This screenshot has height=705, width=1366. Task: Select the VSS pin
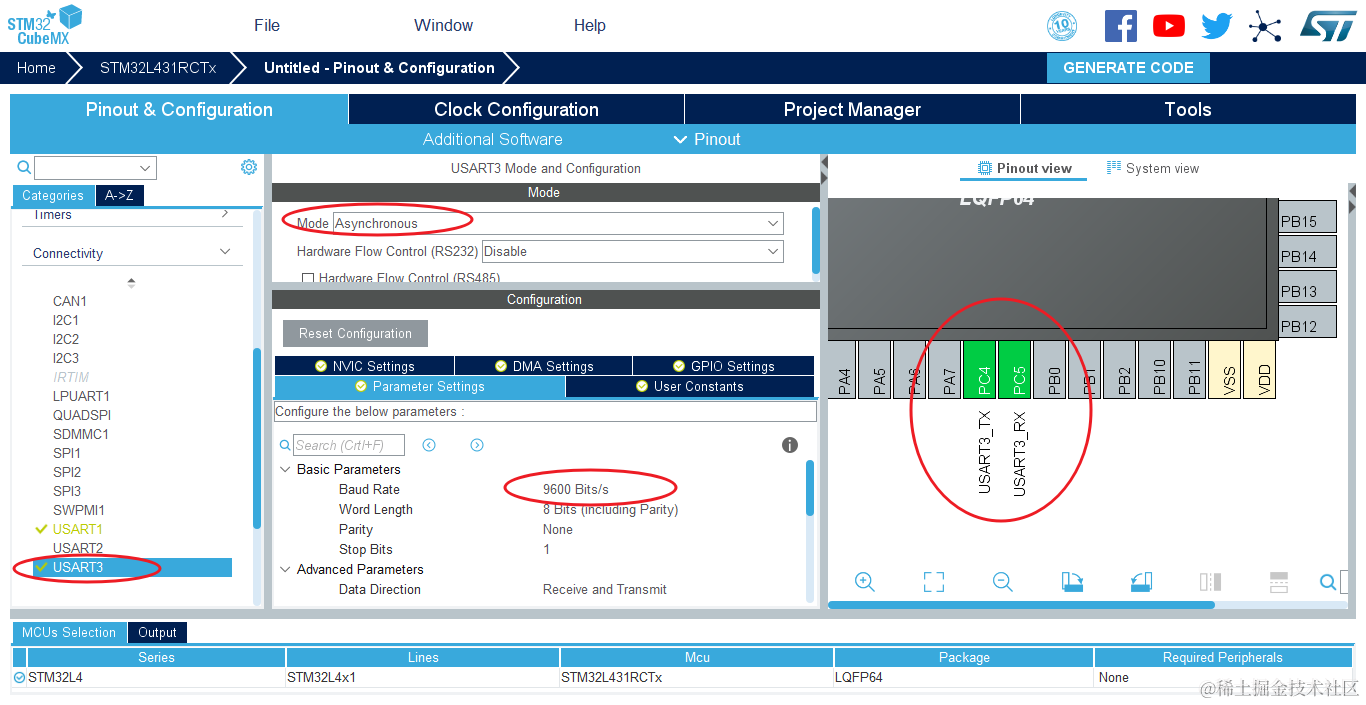pyautogui.click(x=1225, y=369)
